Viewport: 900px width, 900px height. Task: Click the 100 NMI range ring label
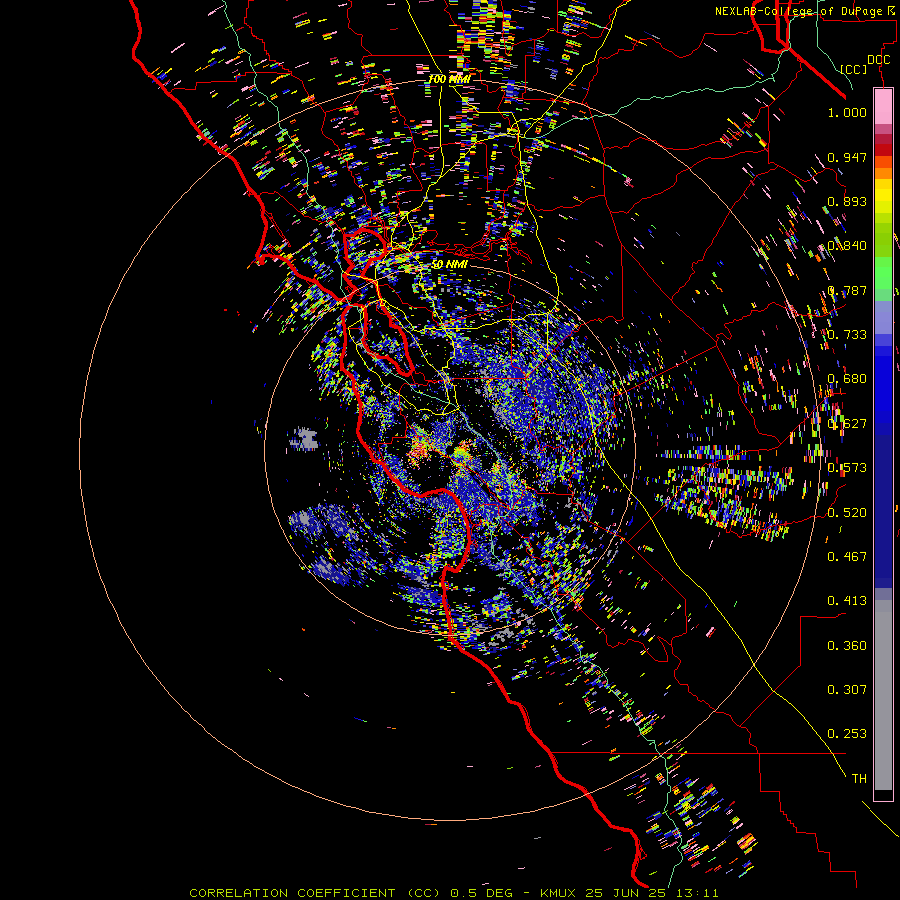(x=449, y=79)
